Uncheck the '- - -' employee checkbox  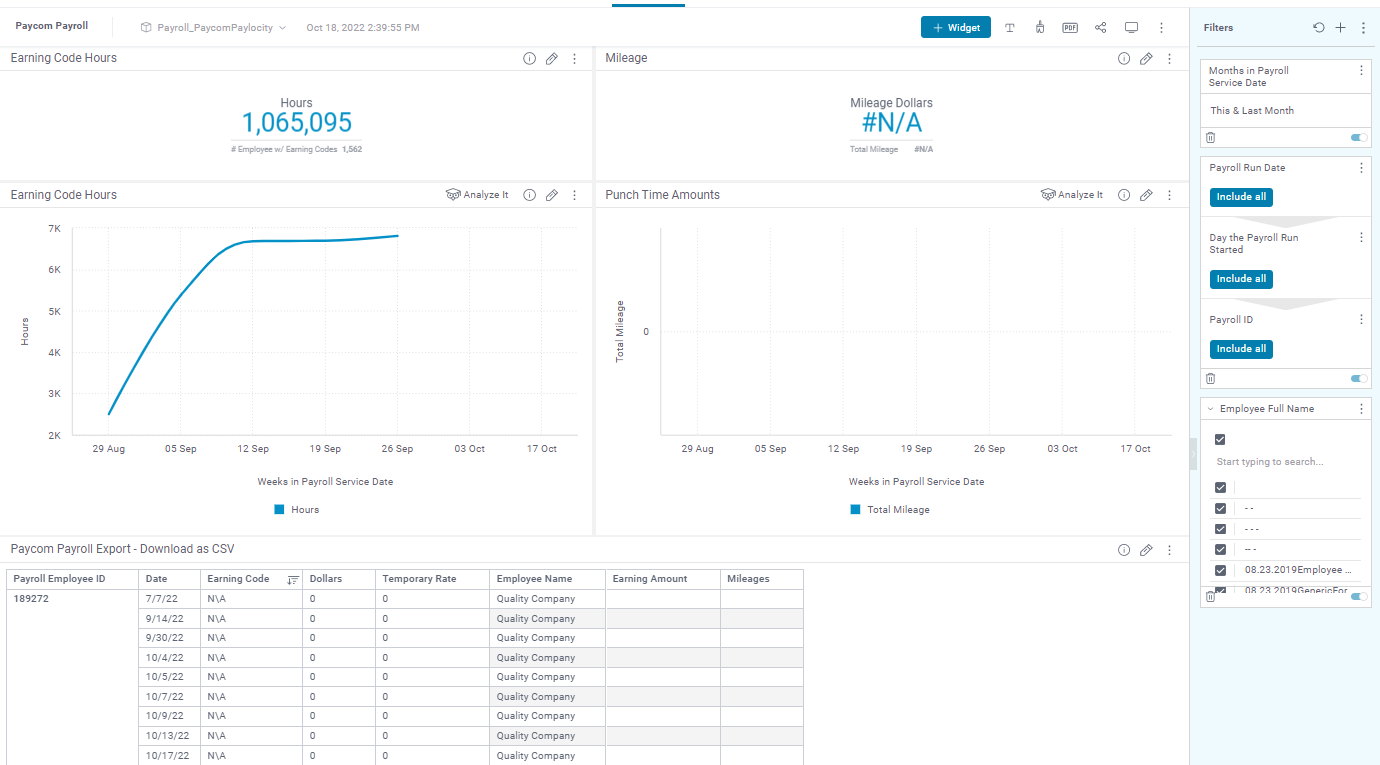click(1220, 529)
